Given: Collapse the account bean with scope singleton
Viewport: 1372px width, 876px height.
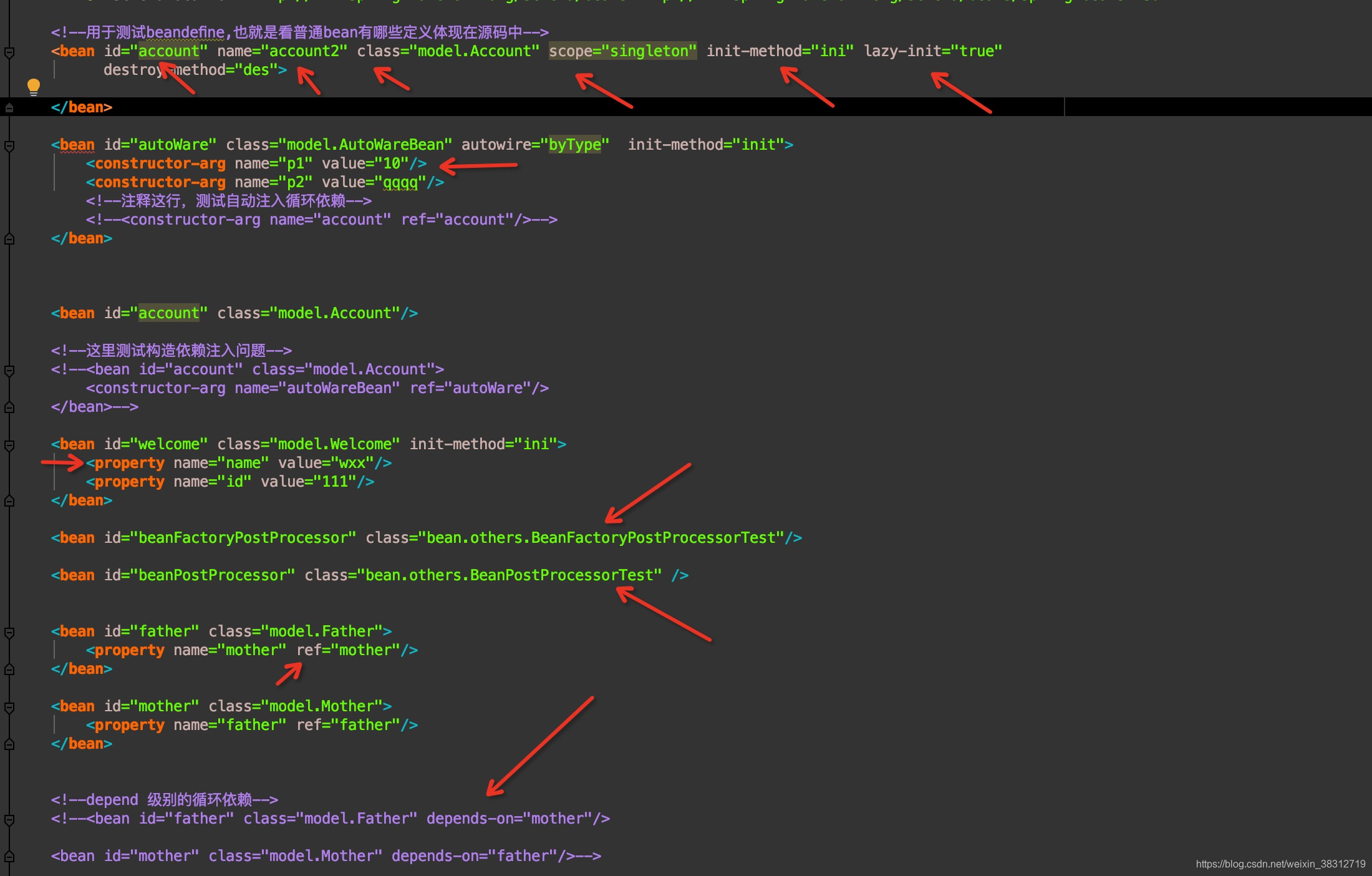Looking at the screenshot, I should (9, 52).
